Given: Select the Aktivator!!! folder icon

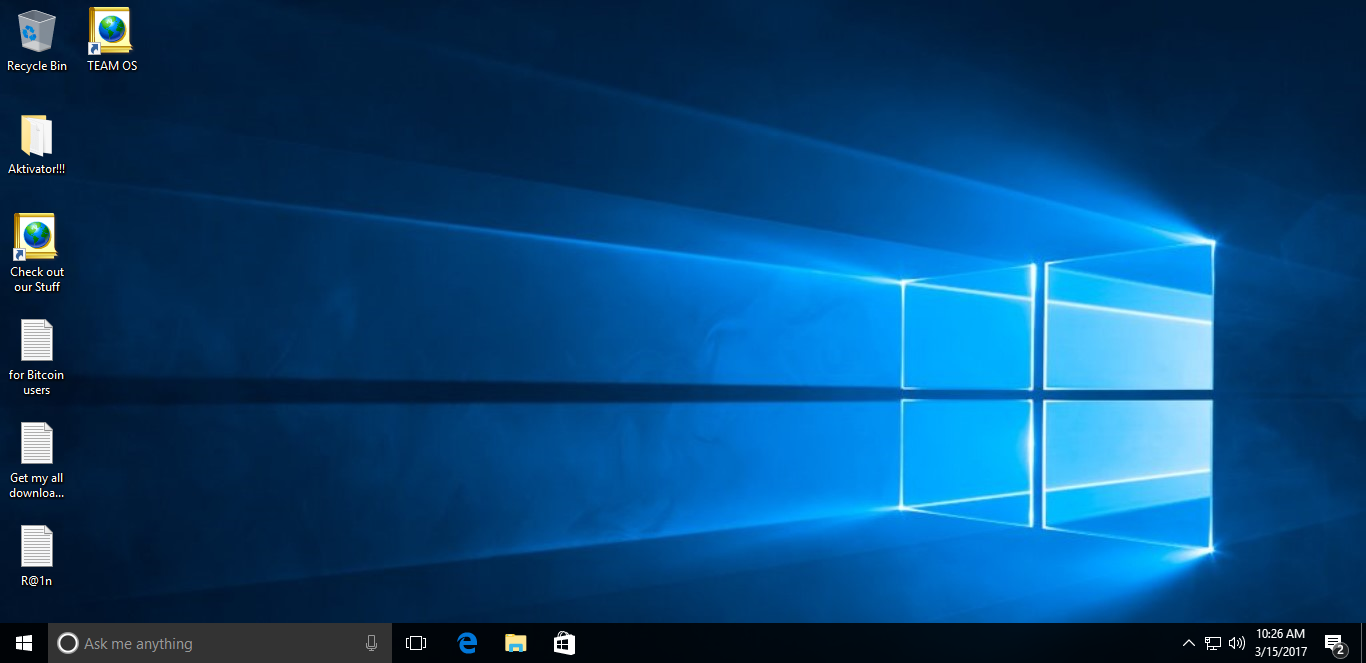Looking at the screenshot, I should pyautogui.click(x=37, y=144).
